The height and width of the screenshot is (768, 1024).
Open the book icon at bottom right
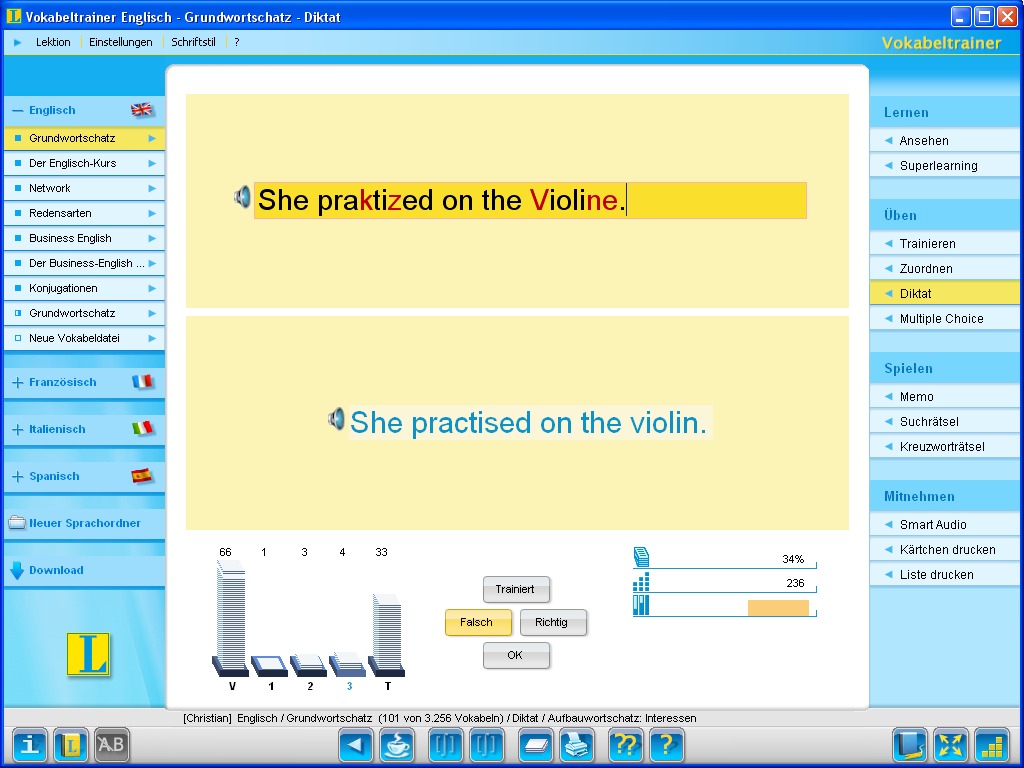910,744
